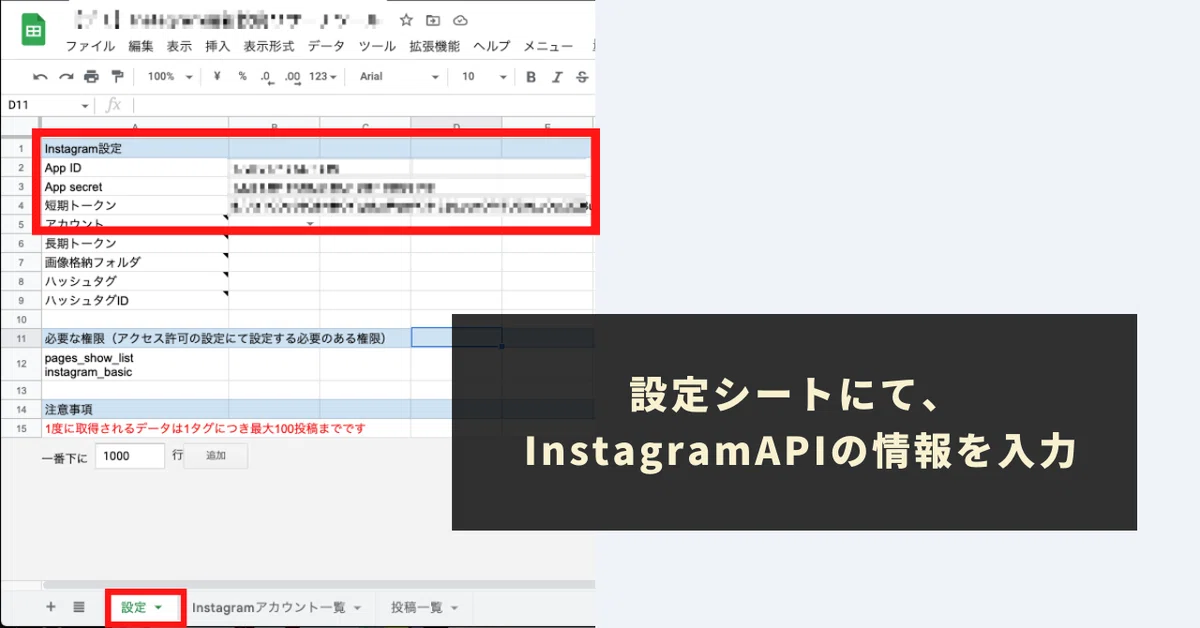Screen dimensions: 1200x628
Task: Open the 投稿一覧 tab dropdown arrow
Action: (454, 608)
